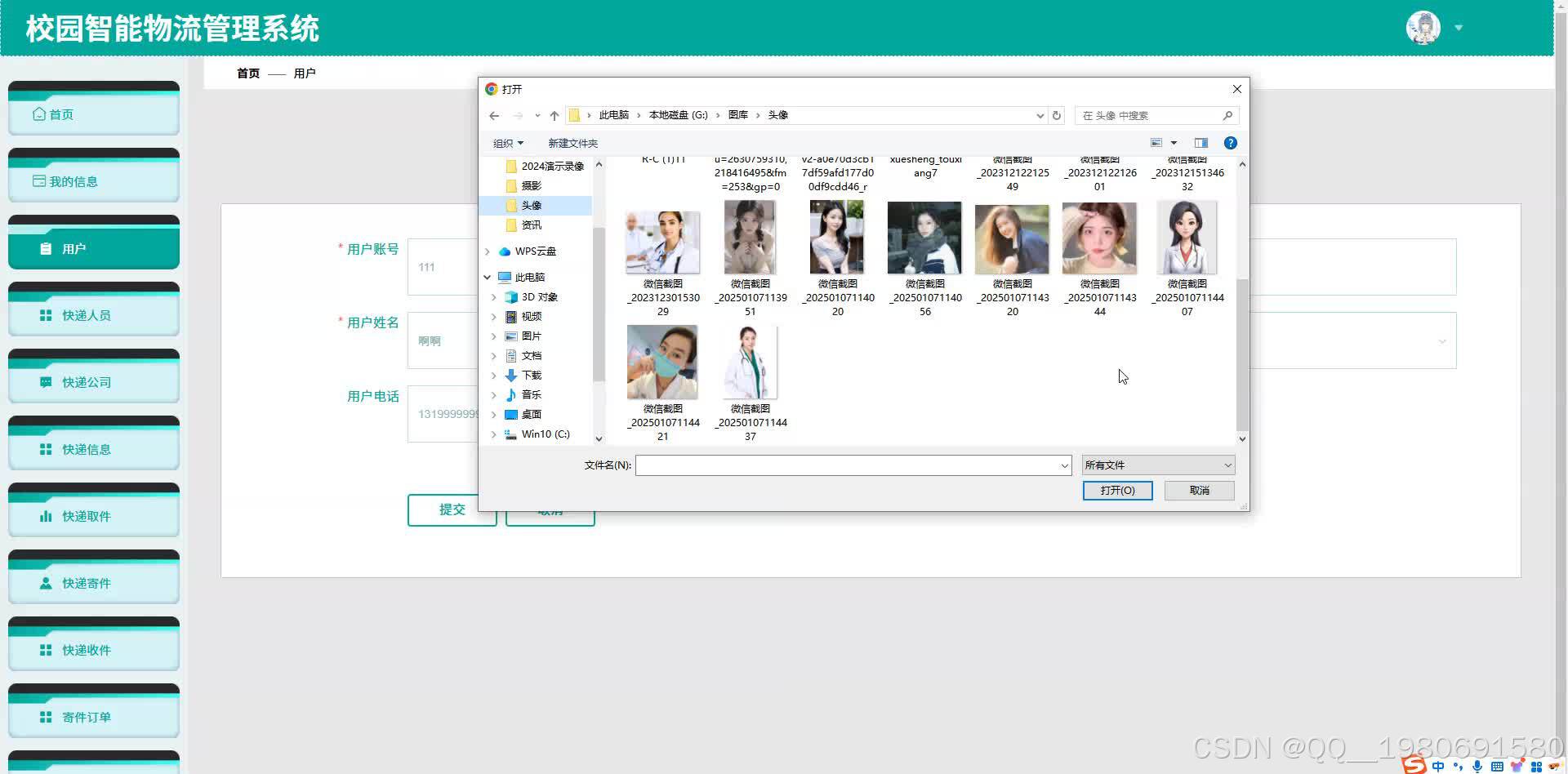Select the 桌面 desktop folder
This screenshot has height=774, width=1568.
point(523,415)
